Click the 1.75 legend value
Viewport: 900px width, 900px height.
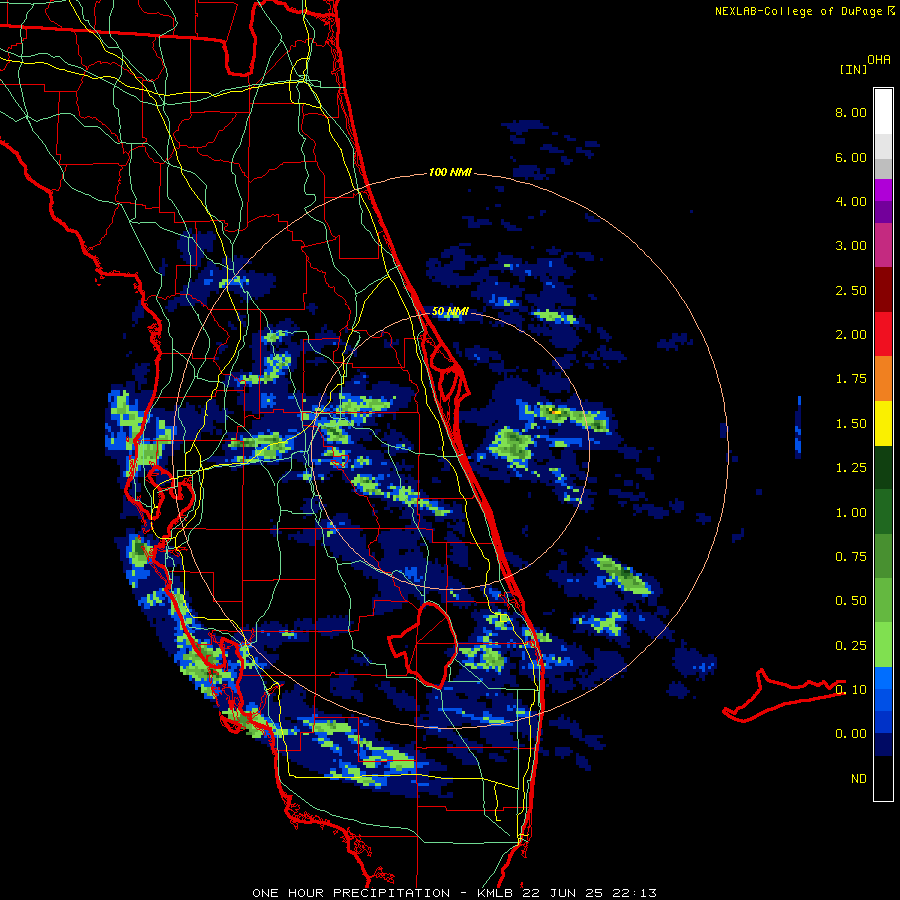coord(851,379)
